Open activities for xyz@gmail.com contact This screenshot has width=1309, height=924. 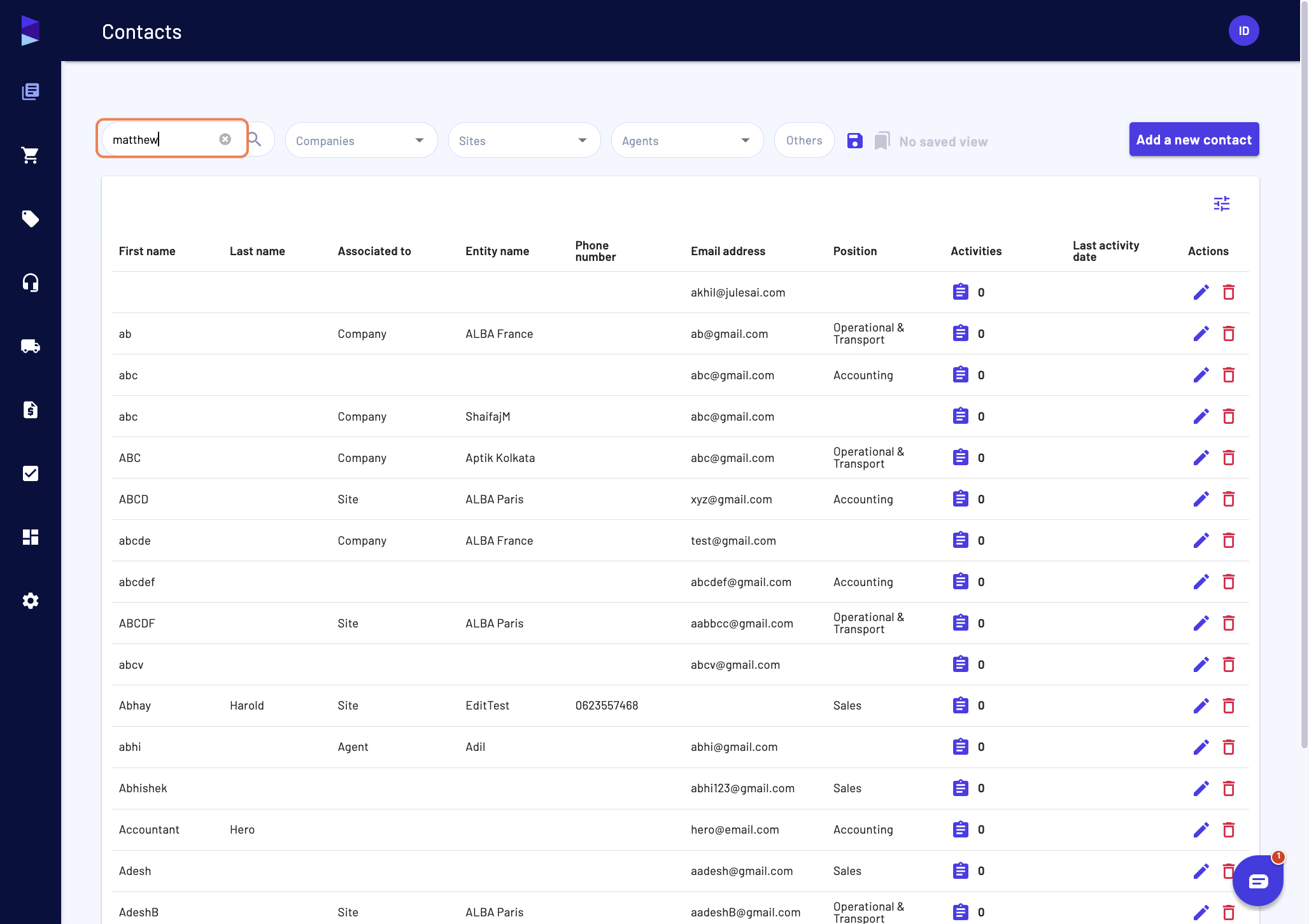[961, 499]
